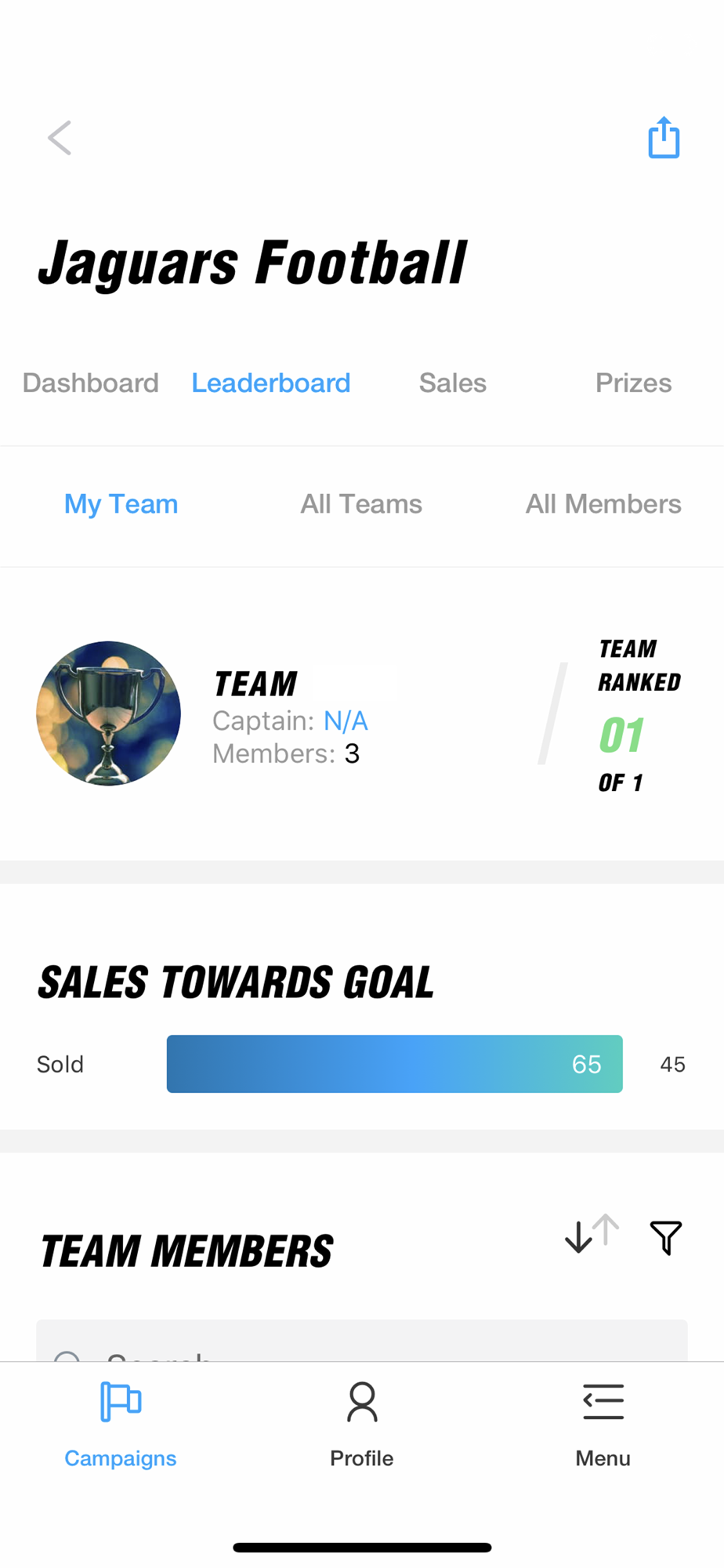Viewport: 724px width, 1568px height.
Task: Open the Prizes tab
Action: pos(634,383)
